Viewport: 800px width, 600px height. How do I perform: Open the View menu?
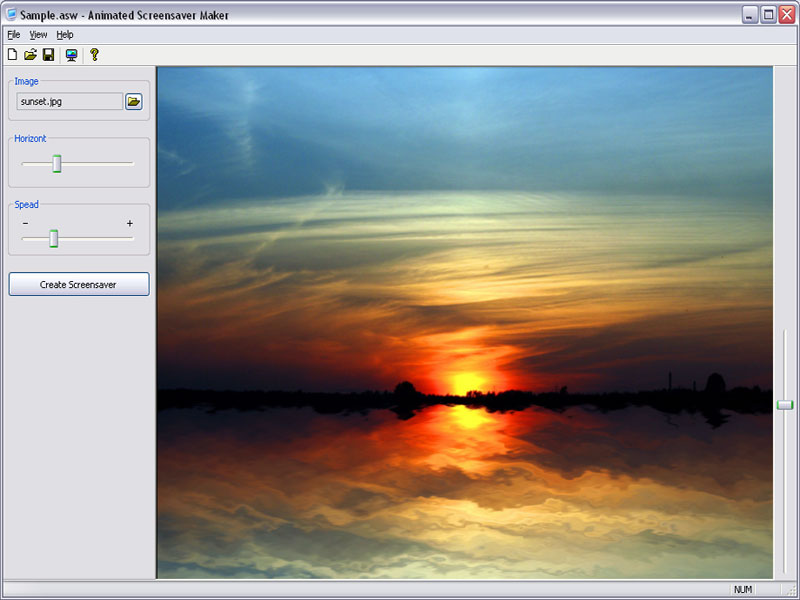click(x=38, y=35)
